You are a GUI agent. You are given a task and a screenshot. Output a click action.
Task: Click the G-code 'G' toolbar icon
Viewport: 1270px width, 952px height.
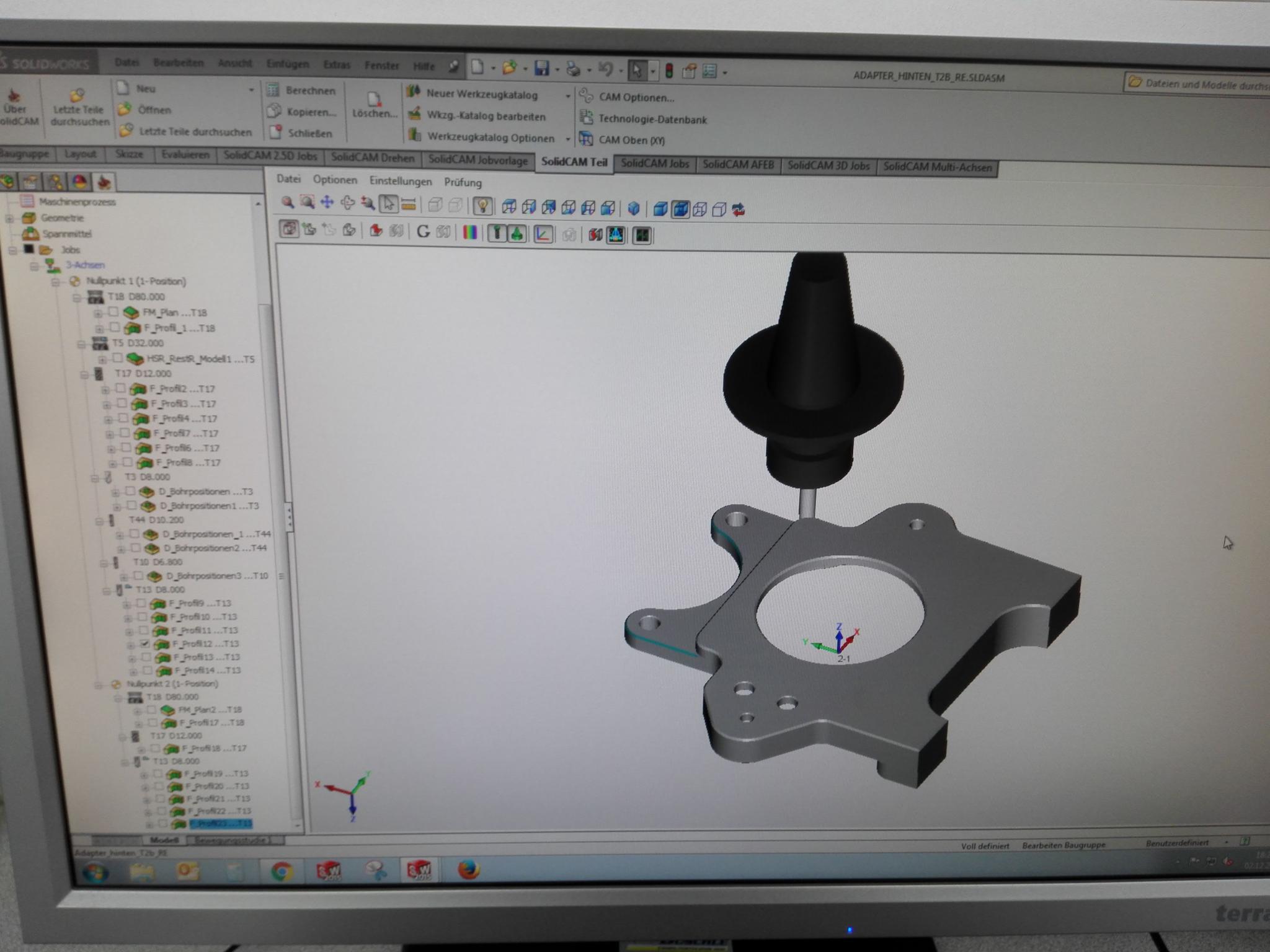point(423,232)
